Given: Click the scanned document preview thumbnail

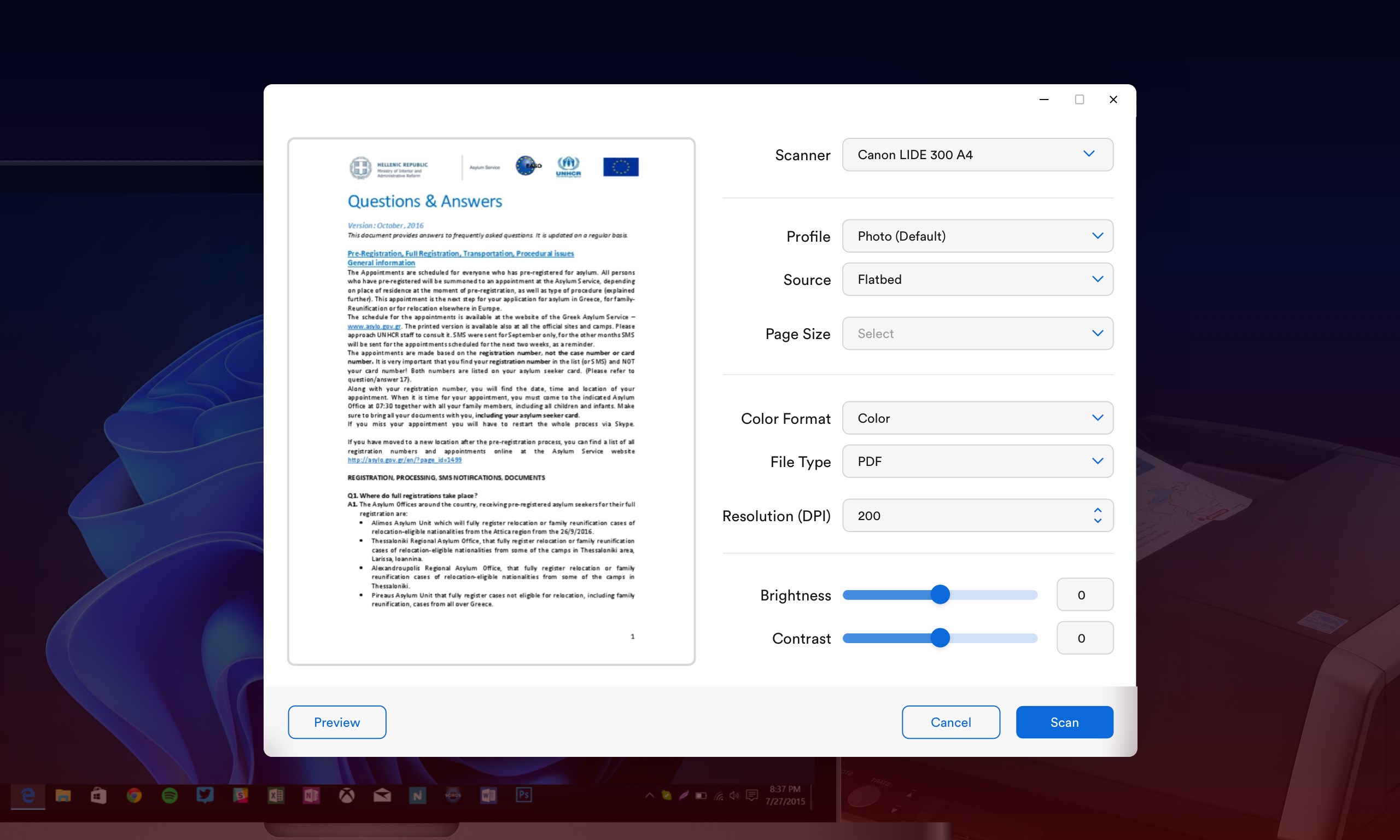Looking at the screenshot, I should [x=491, y=401].
